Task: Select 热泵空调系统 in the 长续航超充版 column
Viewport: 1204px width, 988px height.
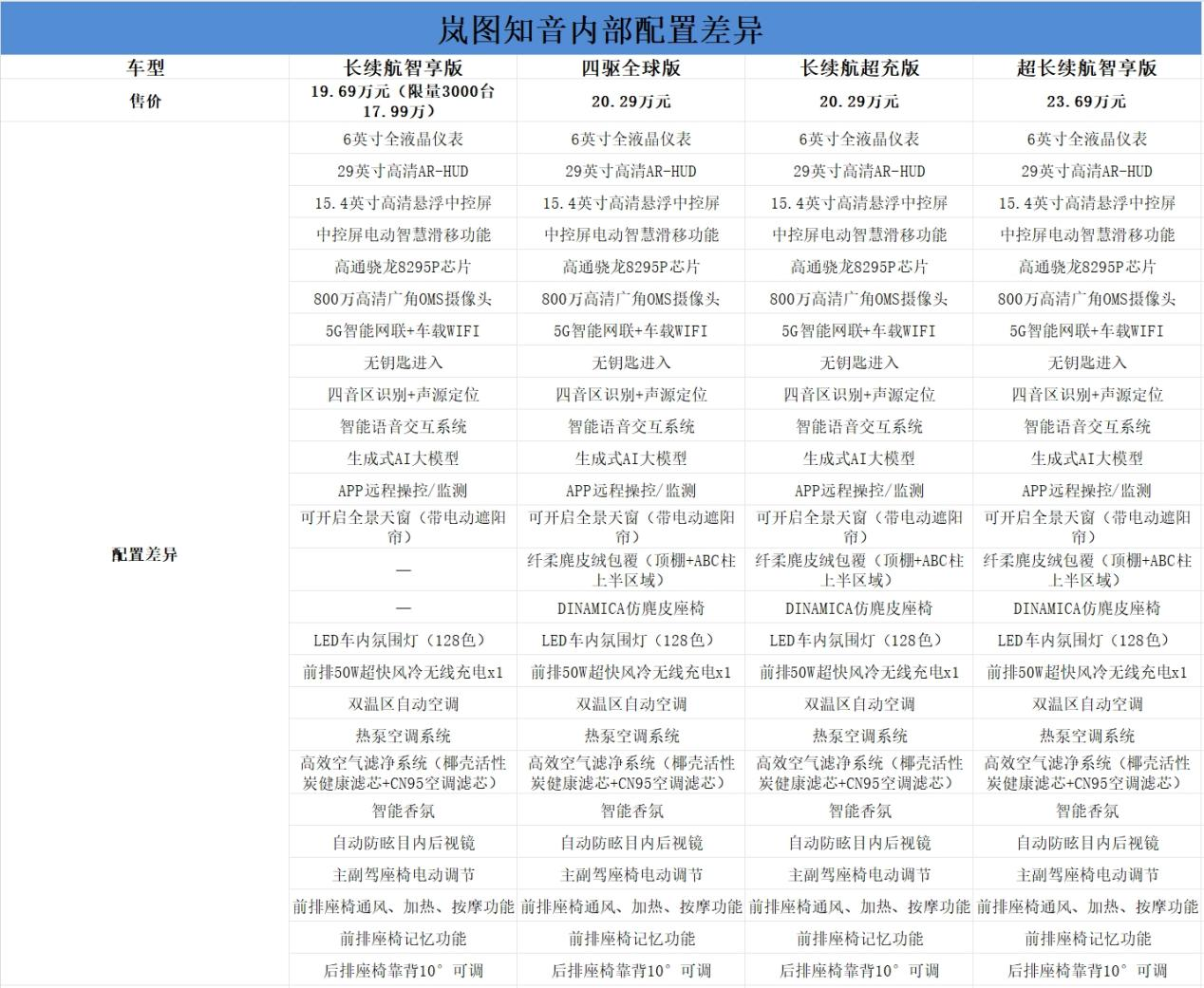Action: [x=859, y=736]
